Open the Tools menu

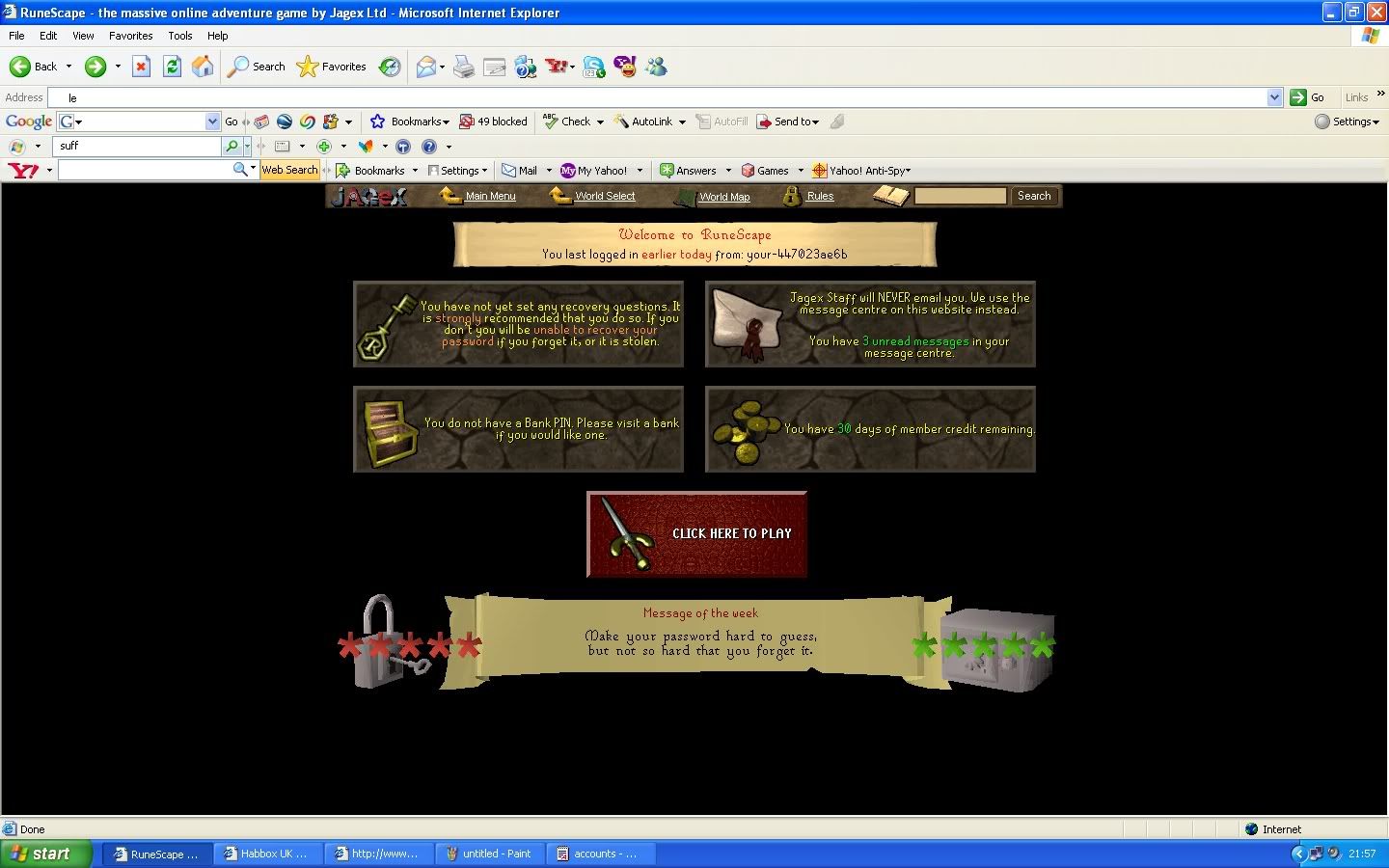pyautogui.click(x=180, y=36)
